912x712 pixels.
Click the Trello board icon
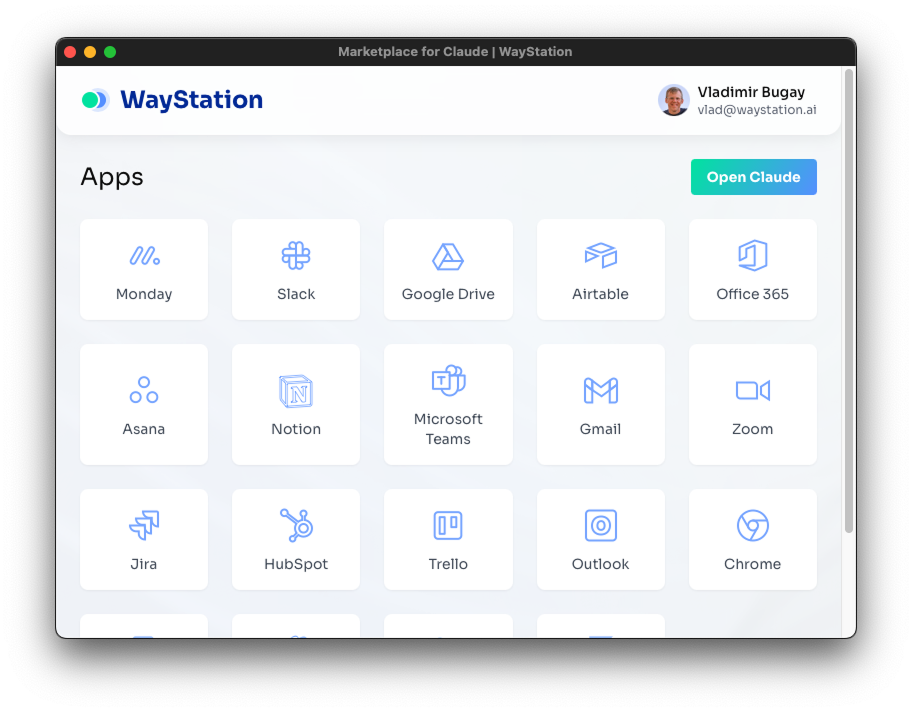[x=448, y=525]
